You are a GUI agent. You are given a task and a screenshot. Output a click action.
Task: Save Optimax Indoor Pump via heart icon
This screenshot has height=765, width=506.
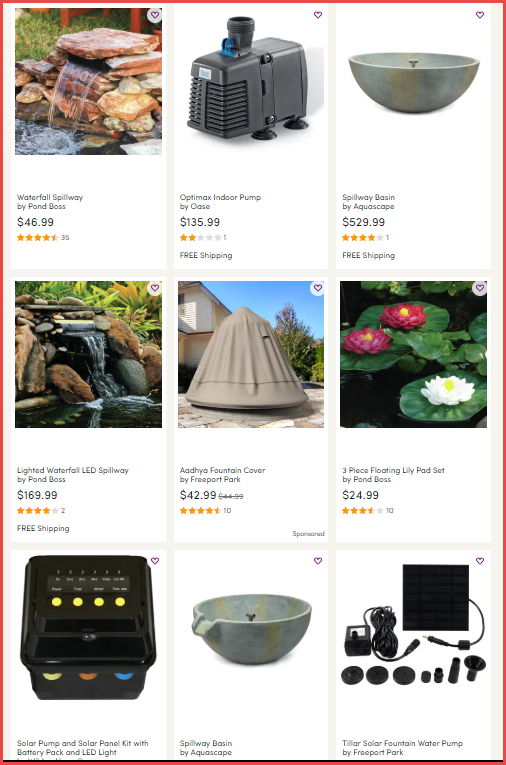[318, 15]
